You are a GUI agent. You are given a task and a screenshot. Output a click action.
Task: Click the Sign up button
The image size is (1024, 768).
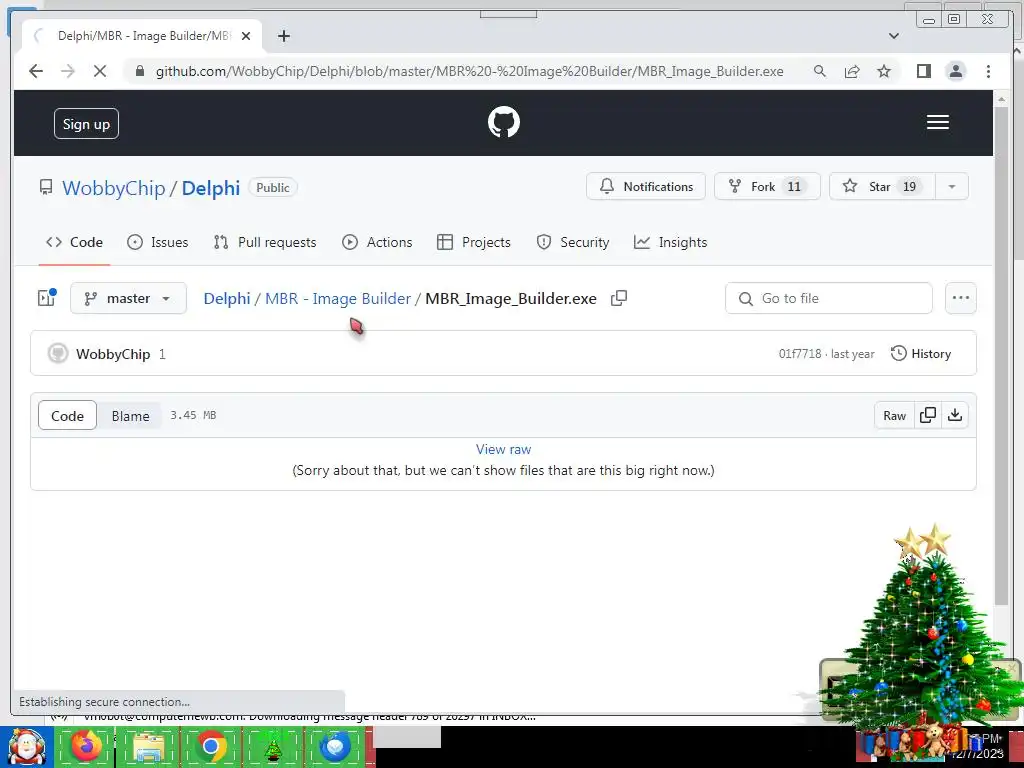click(x=86, y=123)
